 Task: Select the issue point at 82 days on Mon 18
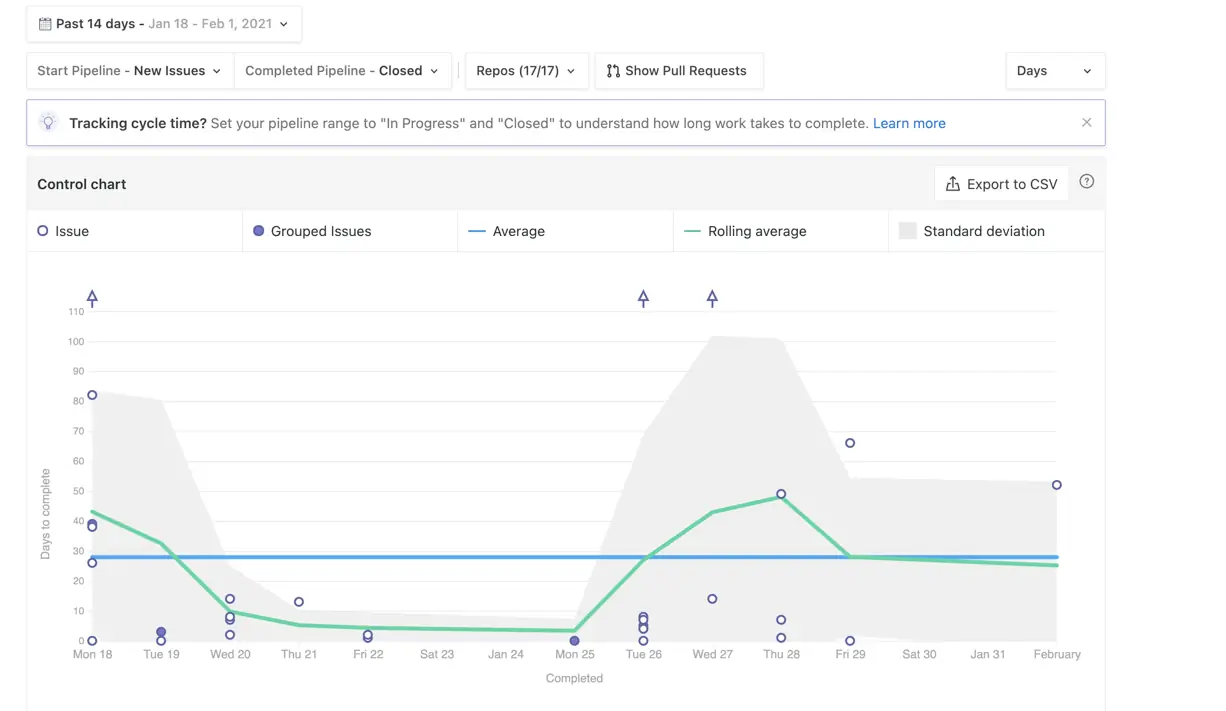pos(92,395)
